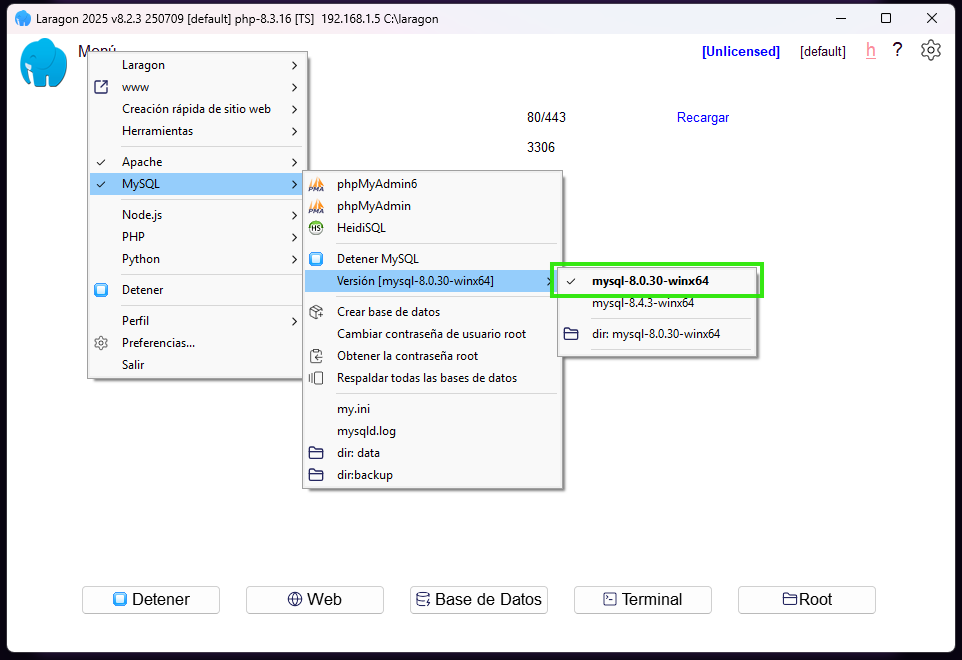962x660 pixels.
Task: Click the question mark help icon
Action: pyautogui.click(x=897, y=50)
